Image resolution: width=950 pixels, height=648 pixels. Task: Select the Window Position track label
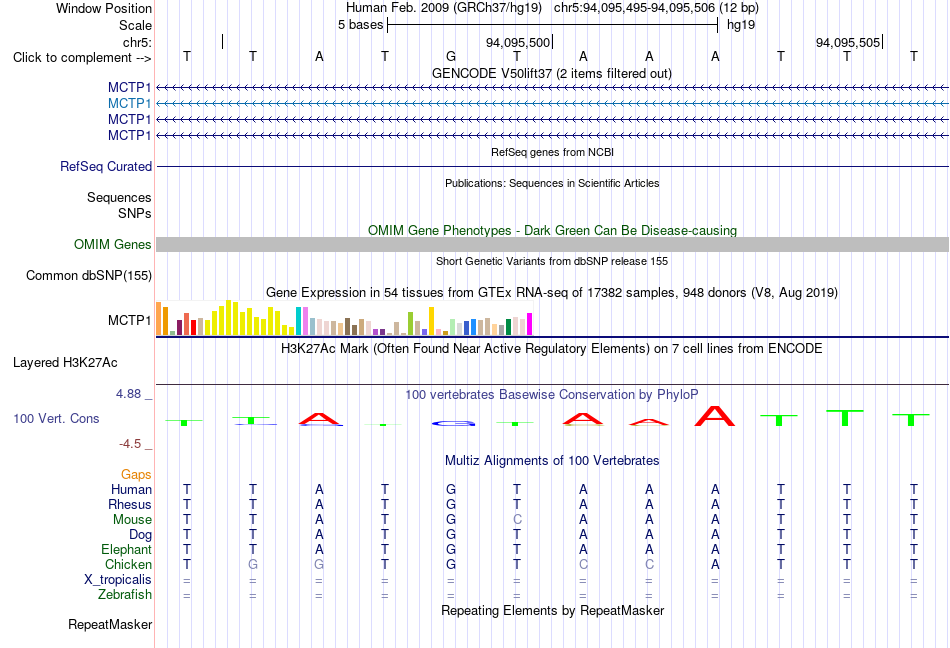[104, 8]
